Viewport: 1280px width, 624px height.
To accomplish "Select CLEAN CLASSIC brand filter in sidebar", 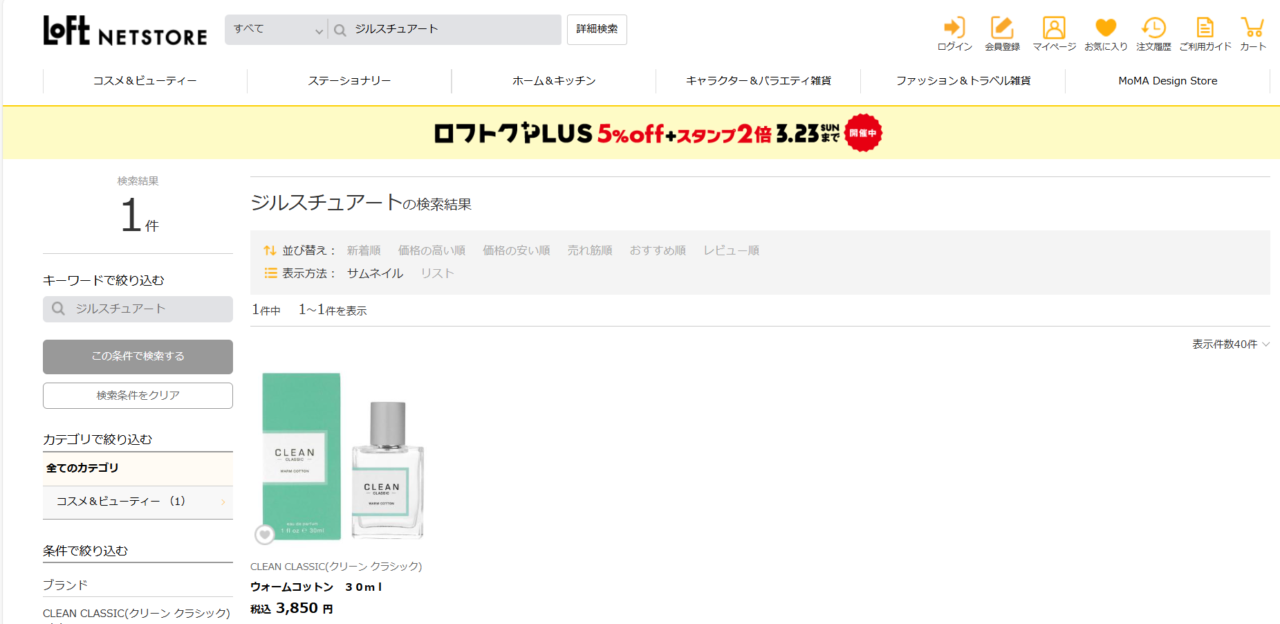I will pos(137,613).
